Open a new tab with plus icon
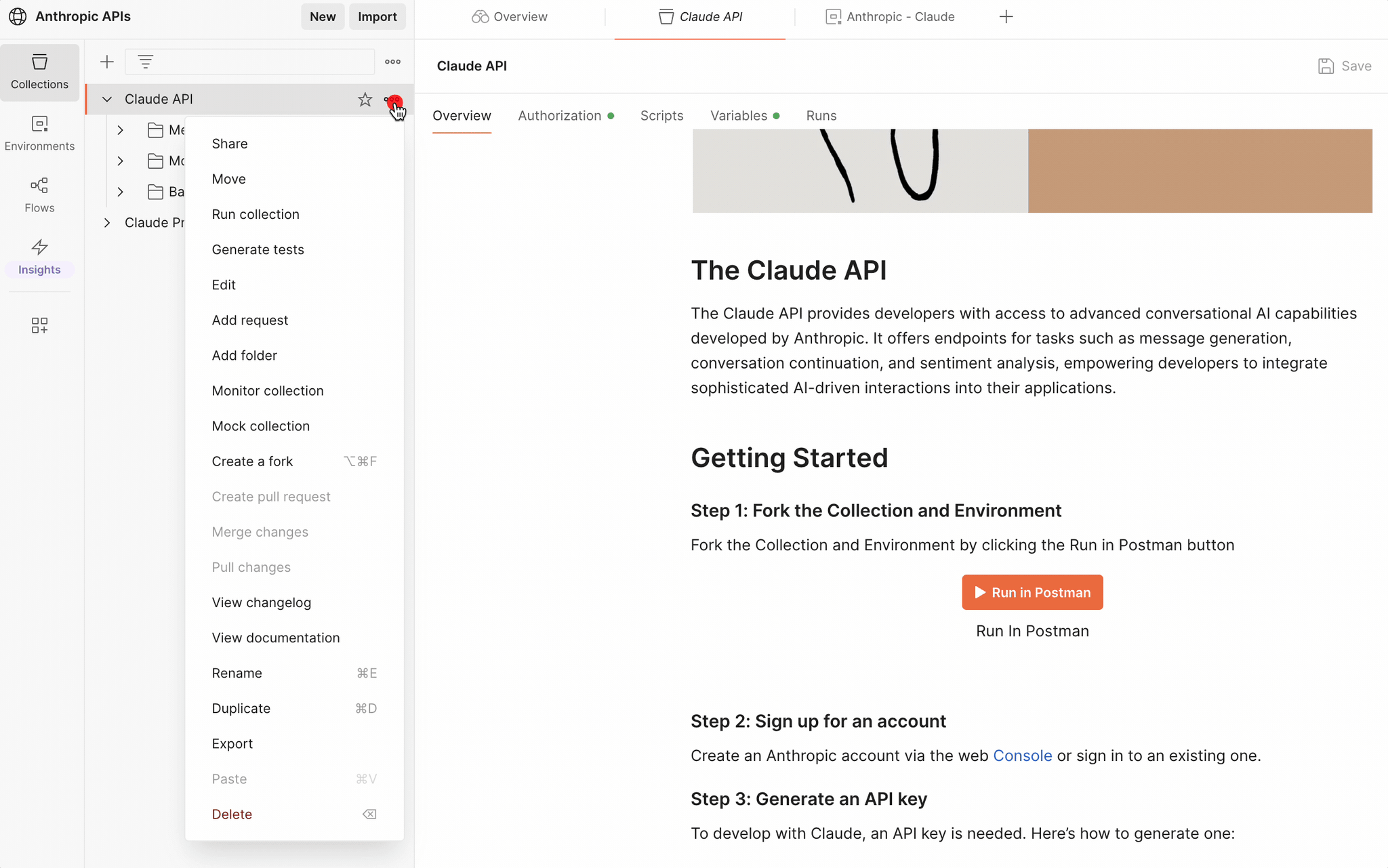This screenshot has height=868, width=1388. (1006, 17)
